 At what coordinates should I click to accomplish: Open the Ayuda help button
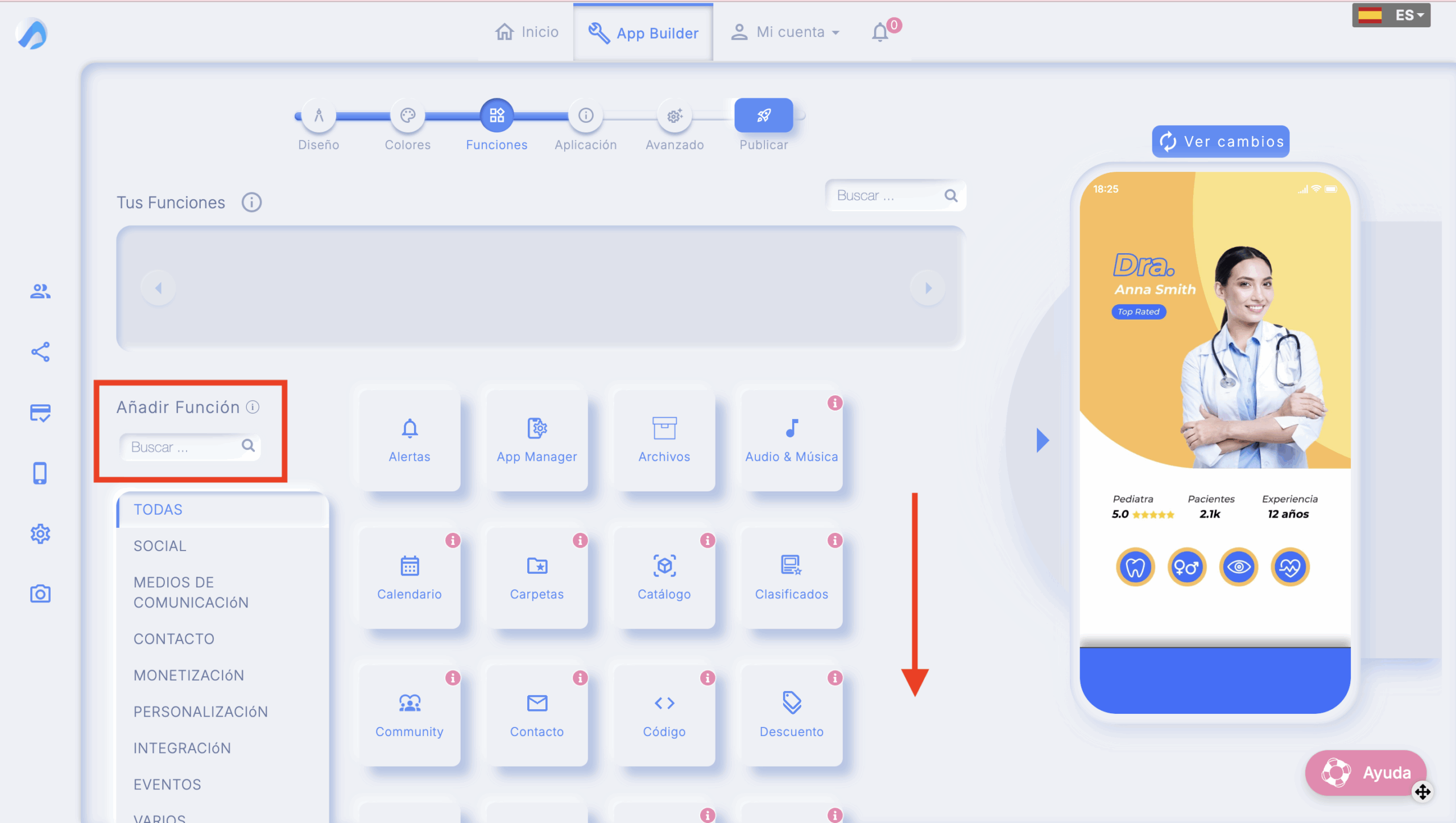tap(1365, 772)
